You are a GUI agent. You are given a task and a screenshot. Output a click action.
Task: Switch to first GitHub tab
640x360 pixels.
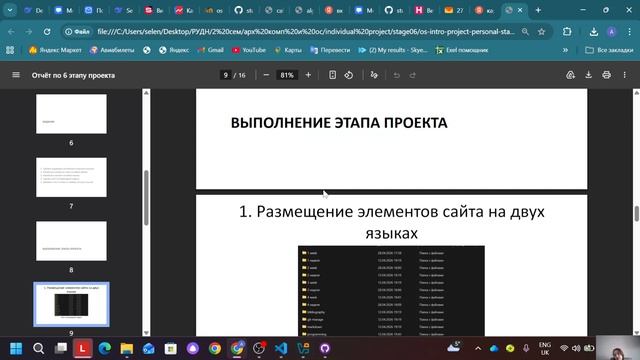pyautogui.click(x=244, y=10)
